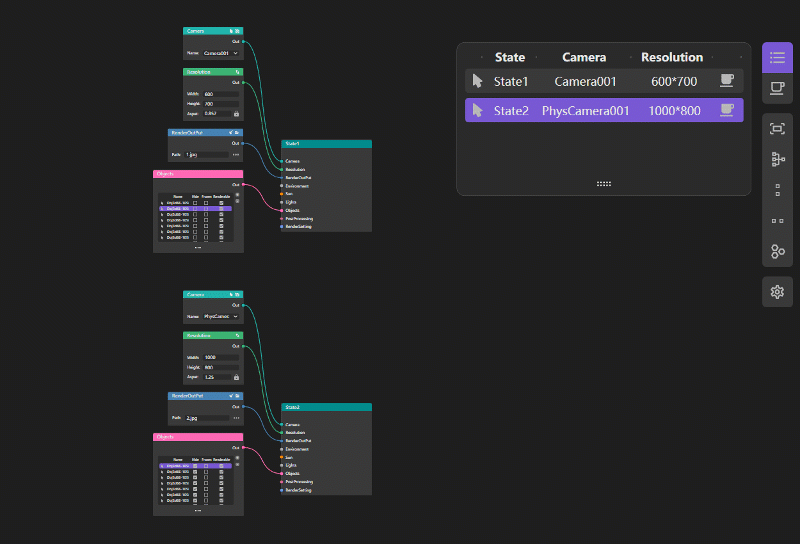
Task: Toggle the state list panel button
Action: (777, 57)
